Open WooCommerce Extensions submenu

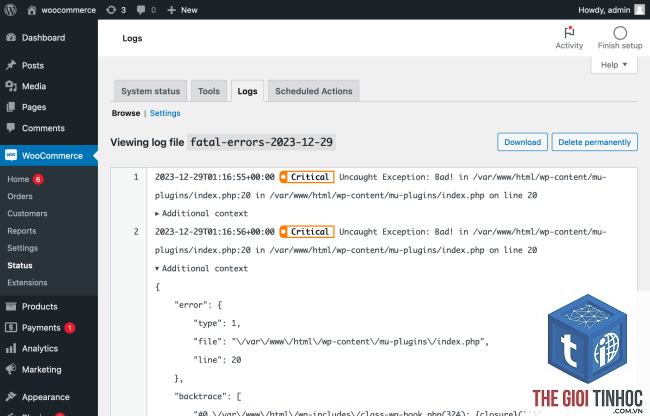click(27, 283)
